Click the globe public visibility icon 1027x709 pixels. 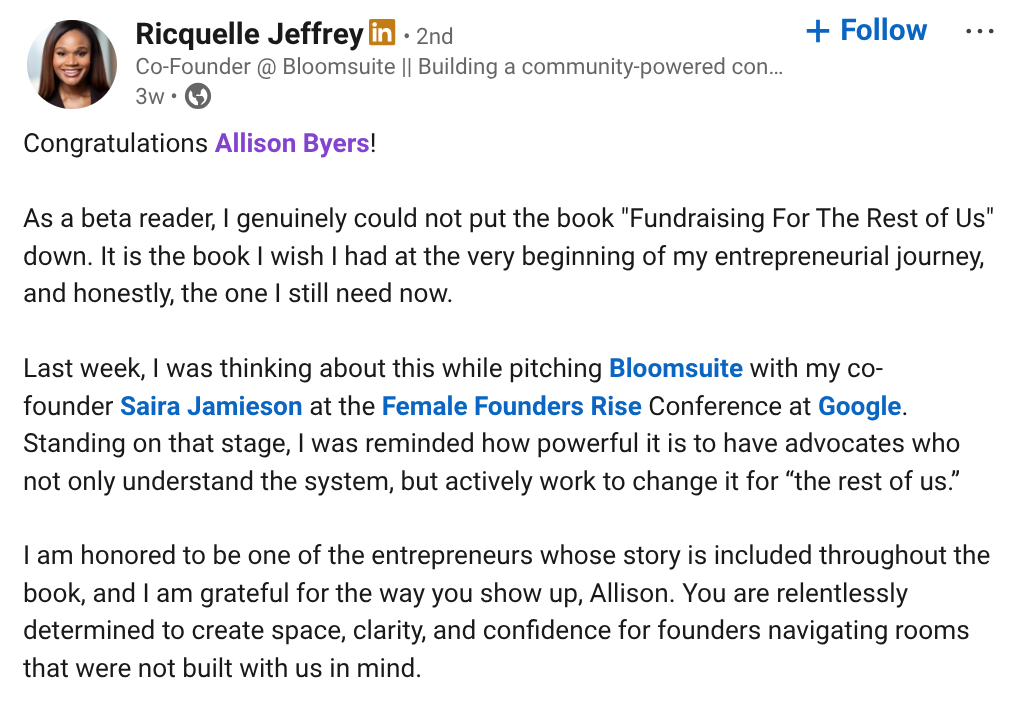199,96
